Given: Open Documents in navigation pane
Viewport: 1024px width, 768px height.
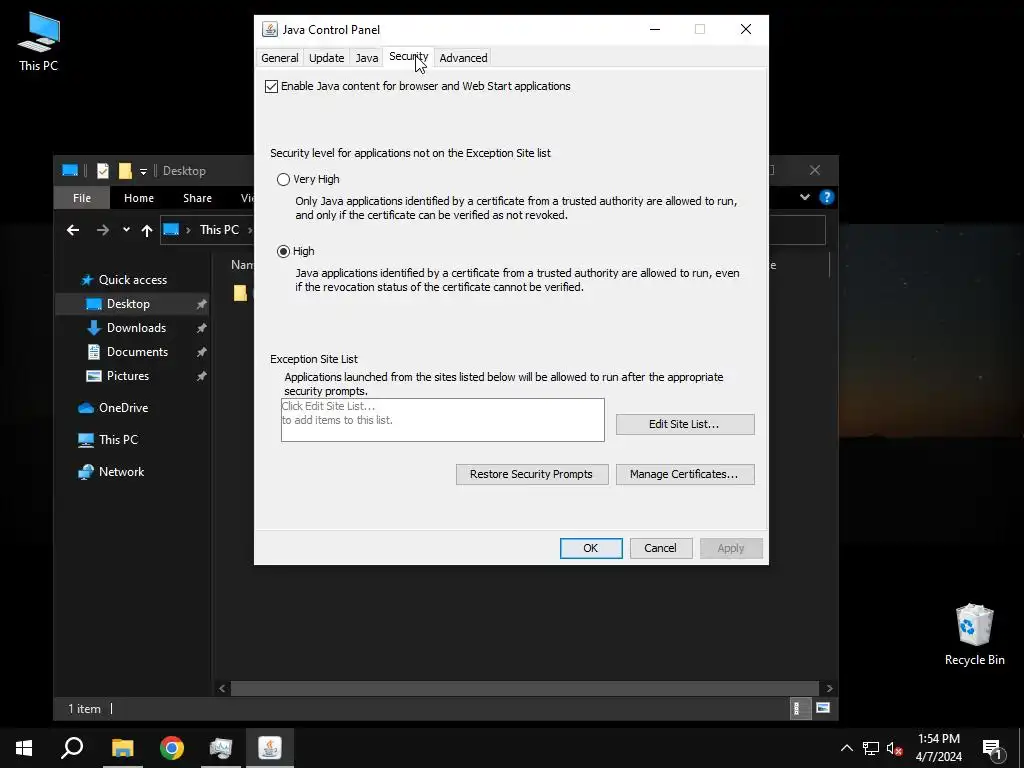Looking at the screenshot, I should pos(137,352).
